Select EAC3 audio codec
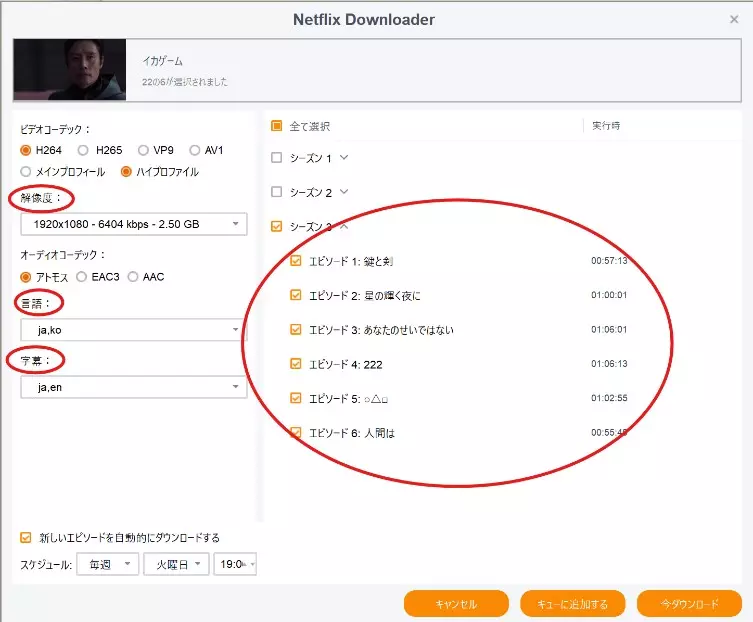This screenshot has height=622, width=753. [x=81, y=277]
